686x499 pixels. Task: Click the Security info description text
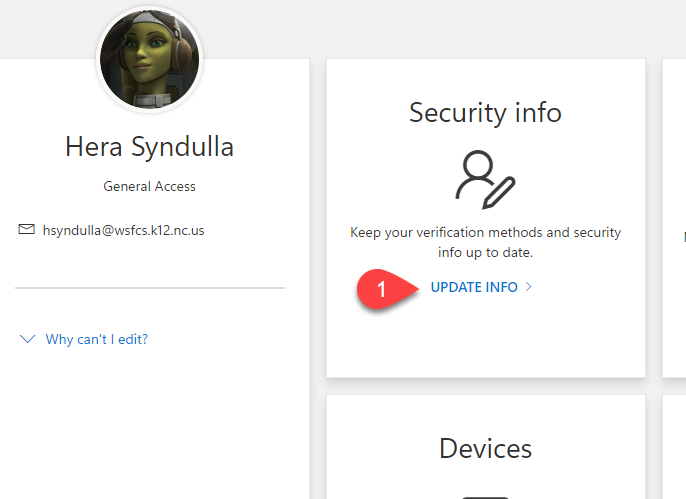(x=485, y=243)
